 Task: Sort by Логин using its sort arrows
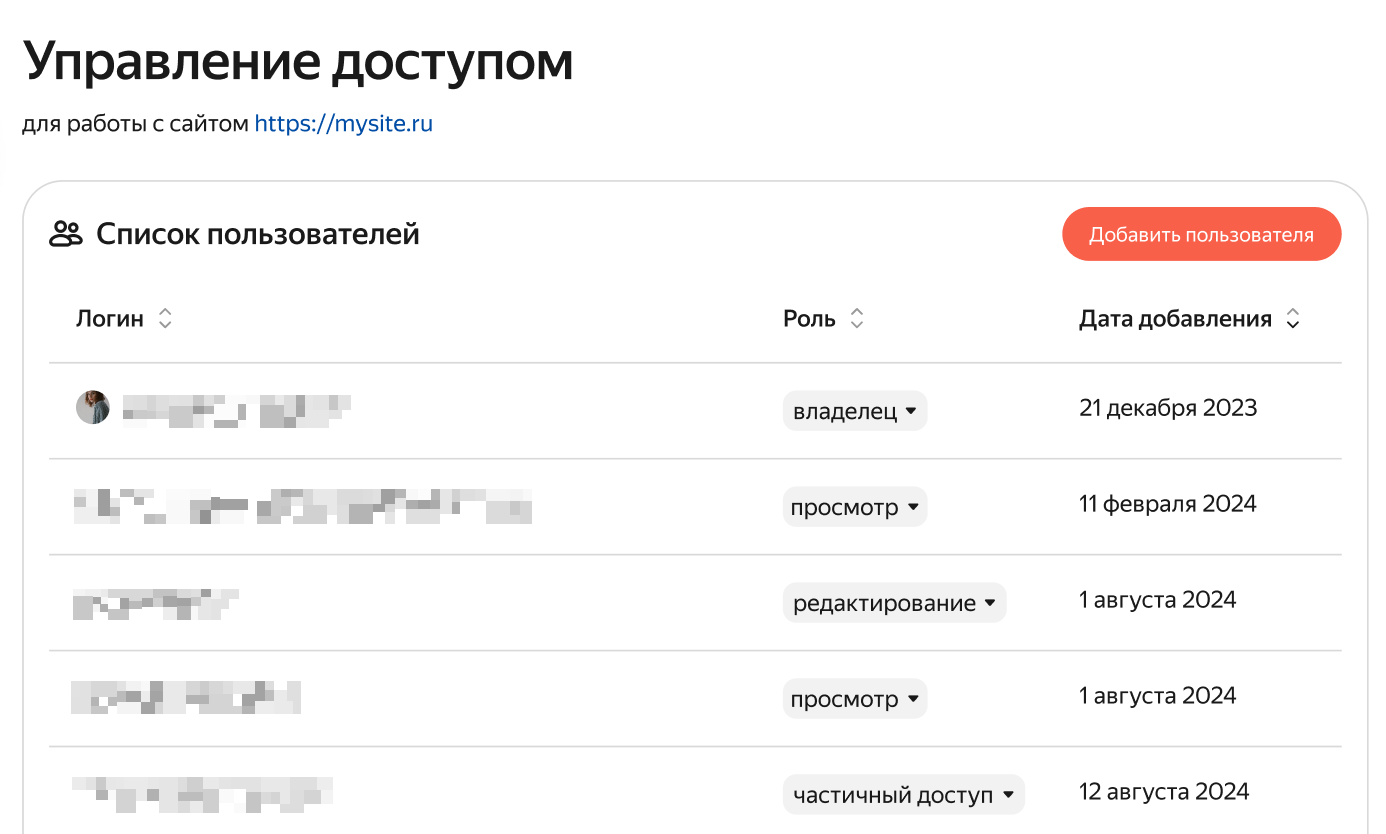[165, 319]
